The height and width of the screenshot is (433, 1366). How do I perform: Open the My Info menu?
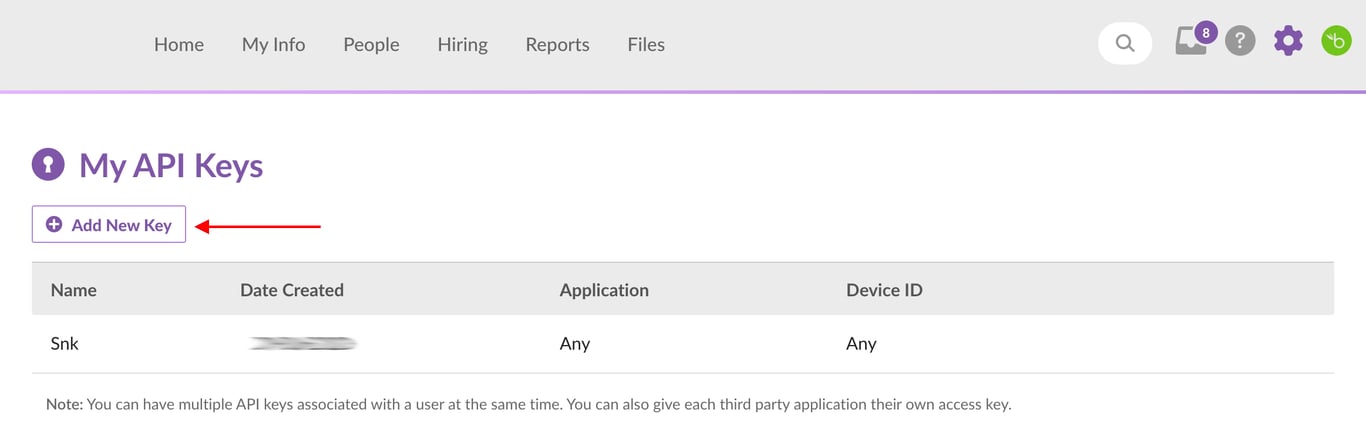tap(273, 45)
